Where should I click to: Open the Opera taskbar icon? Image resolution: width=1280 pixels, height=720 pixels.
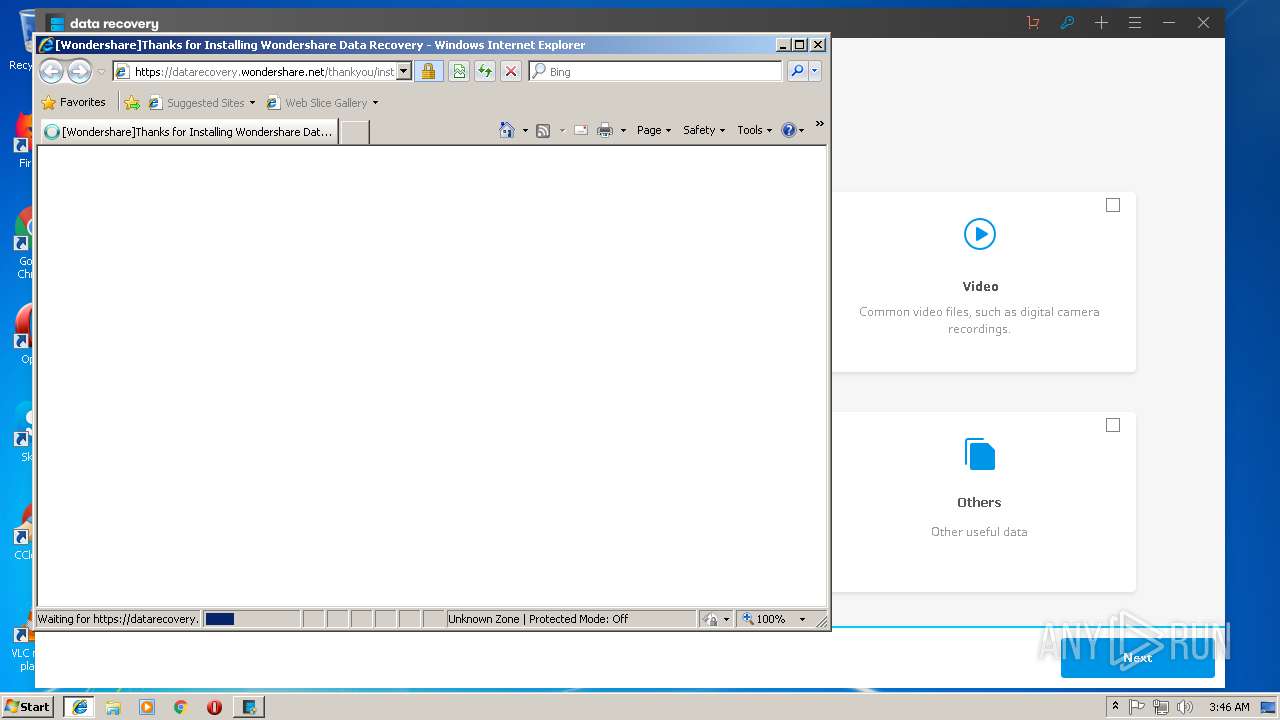[x=214, y=707]
